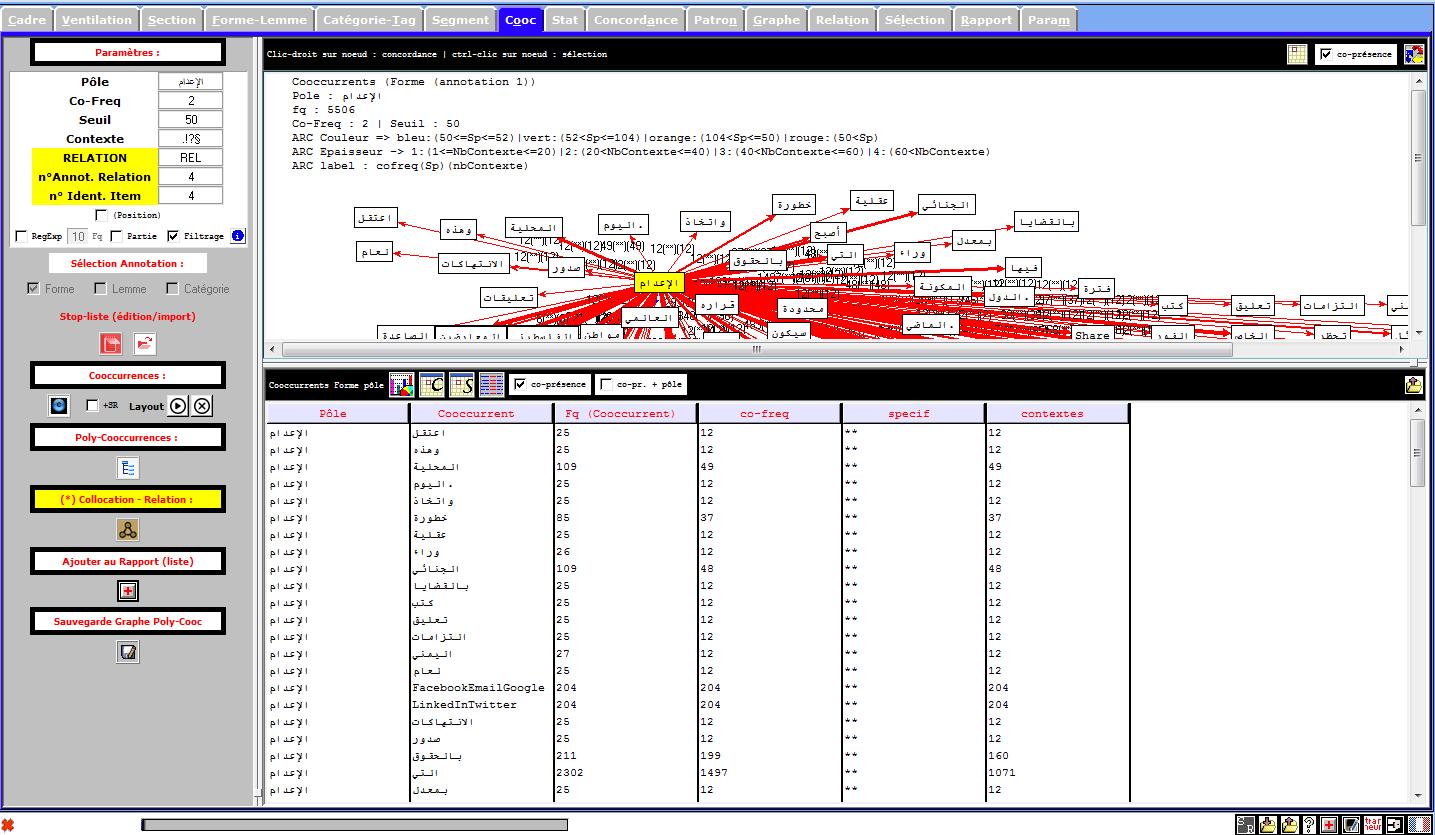Open the Ventilation tab

pyautogui.click(x=97, y=19)
